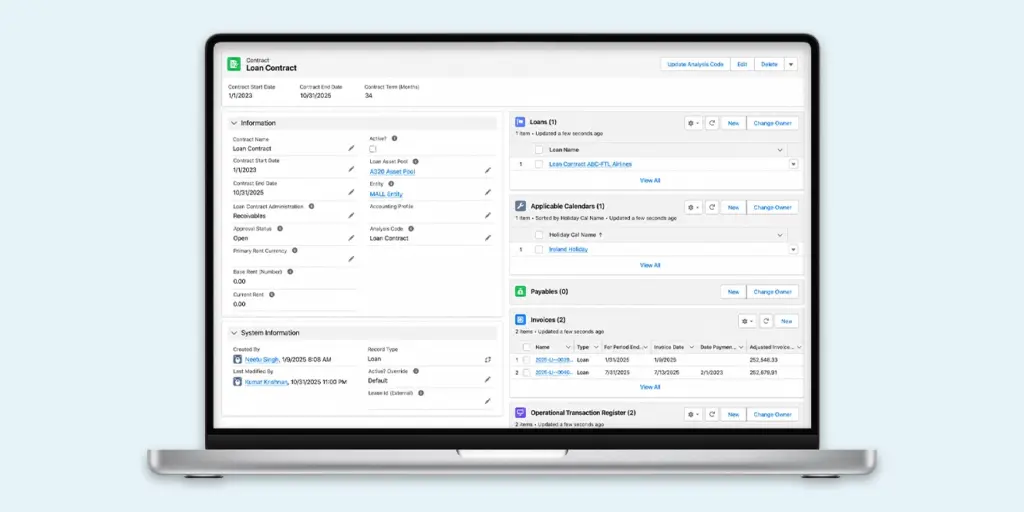Edit Analysis Code via pencil icon
This screenshot has height=512, width=1024.
coord(488,238)
